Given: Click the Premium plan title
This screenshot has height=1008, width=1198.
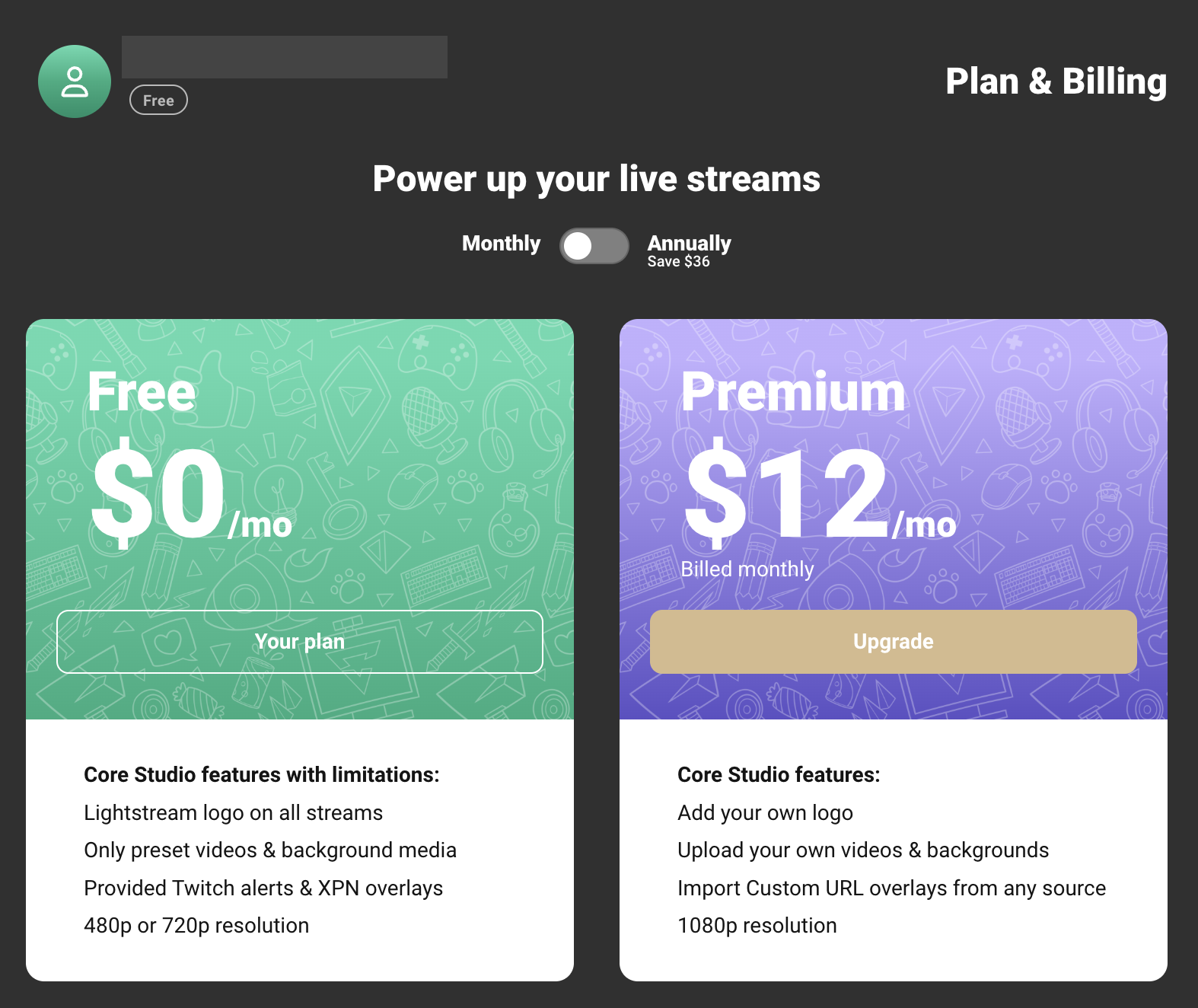Looking at the screenshot, I should [x=793, y=392].
